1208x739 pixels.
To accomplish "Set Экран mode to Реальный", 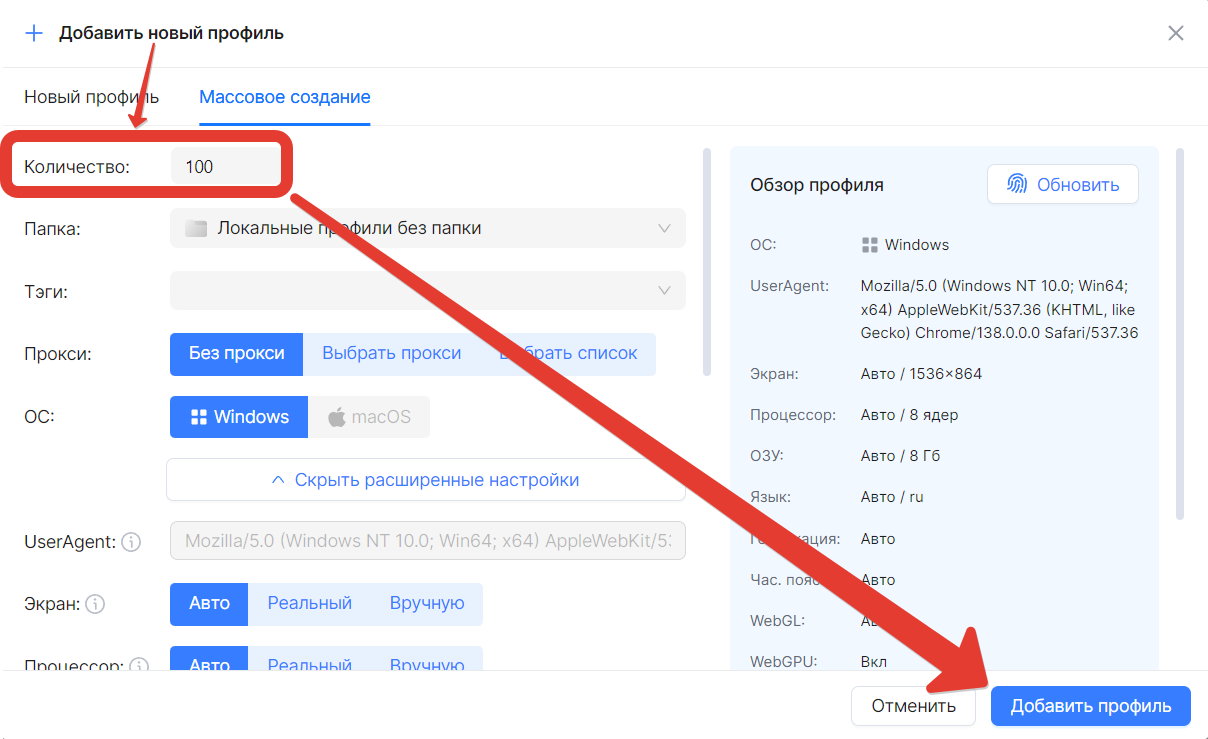I will coord(309,604).
